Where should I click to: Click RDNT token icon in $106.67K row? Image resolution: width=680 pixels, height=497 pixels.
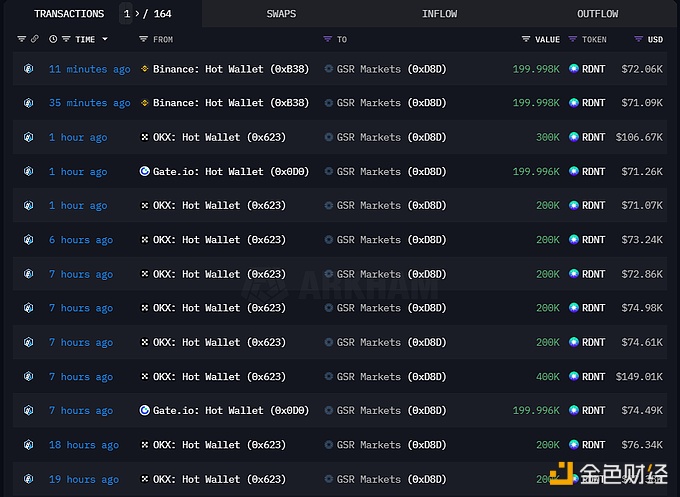click(x=573, y=137)
